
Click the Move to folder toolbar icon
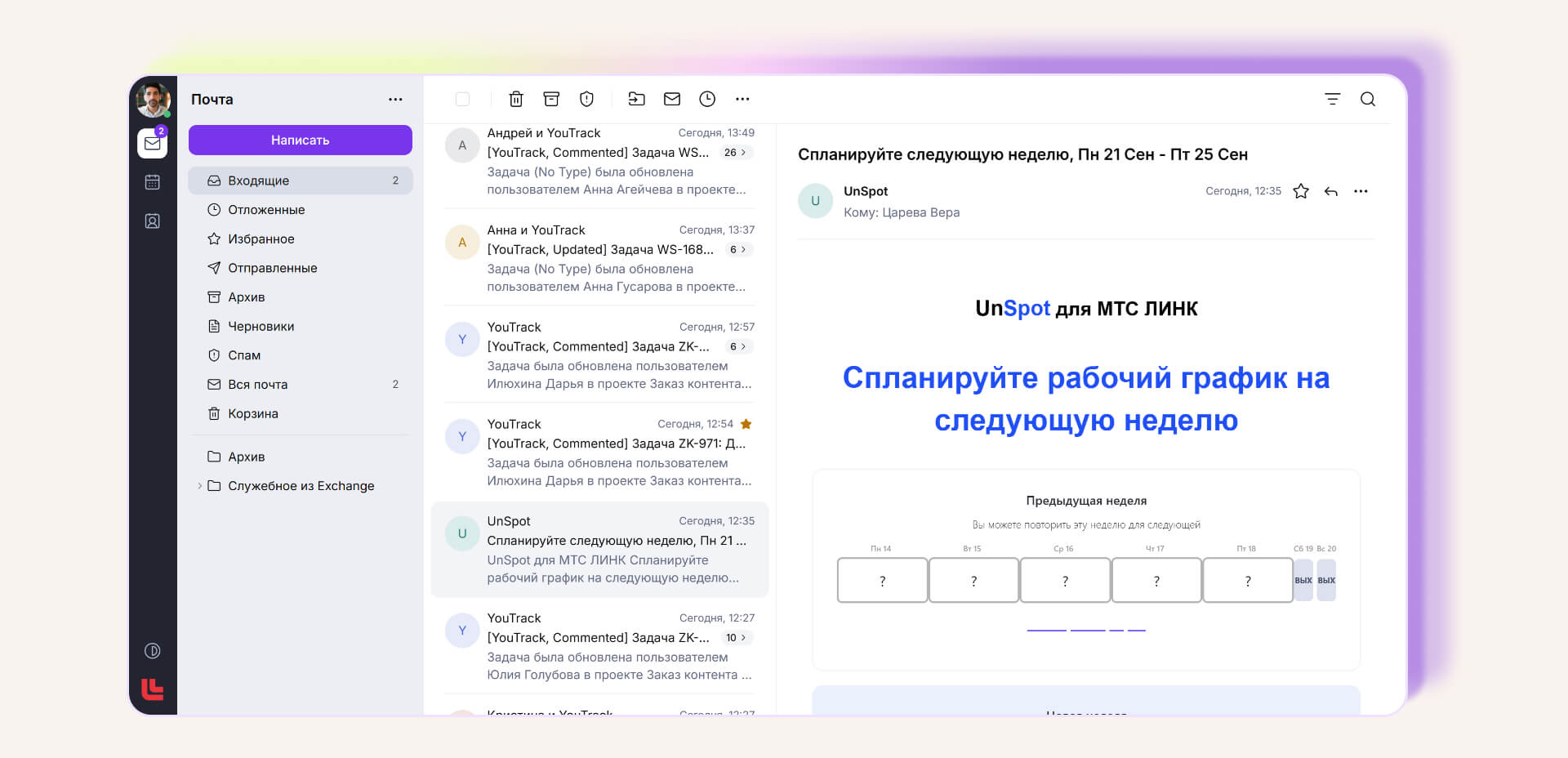(636, 100)
